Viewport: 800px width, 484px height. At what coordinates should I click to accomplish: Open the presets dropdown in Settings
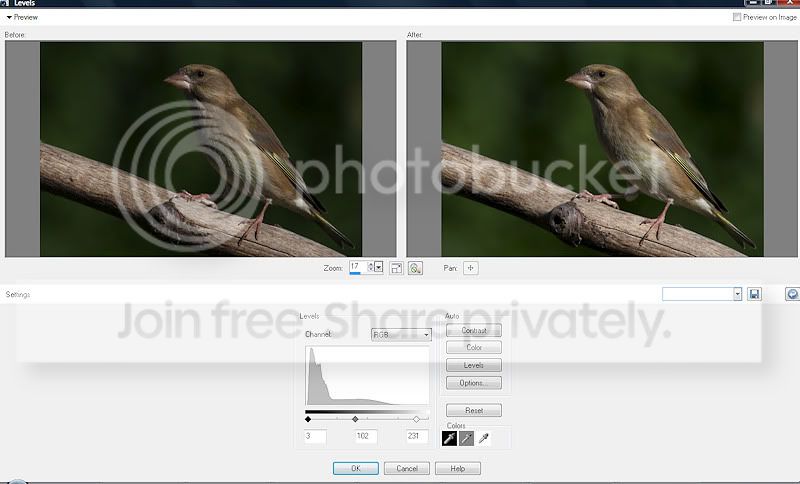[x=737, y=294]
